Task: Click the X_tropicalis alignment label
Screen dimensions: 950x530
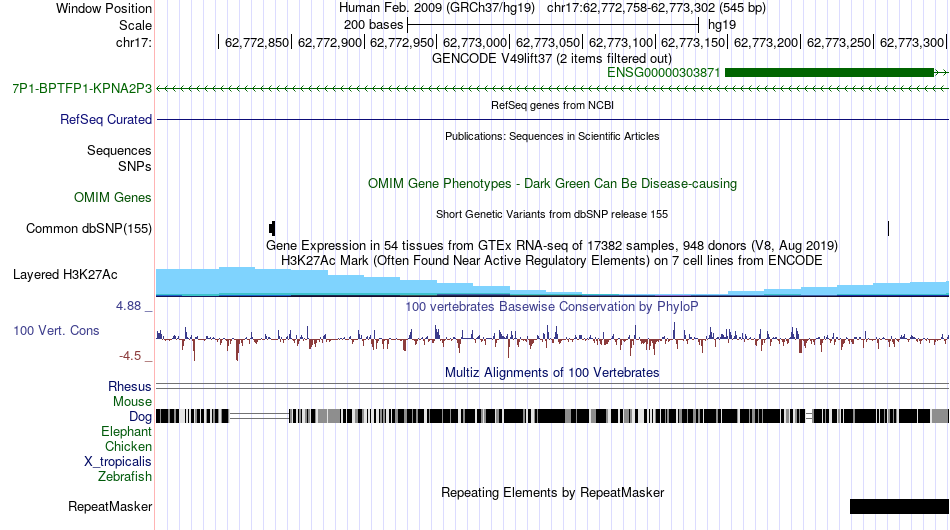Action: 118,462
